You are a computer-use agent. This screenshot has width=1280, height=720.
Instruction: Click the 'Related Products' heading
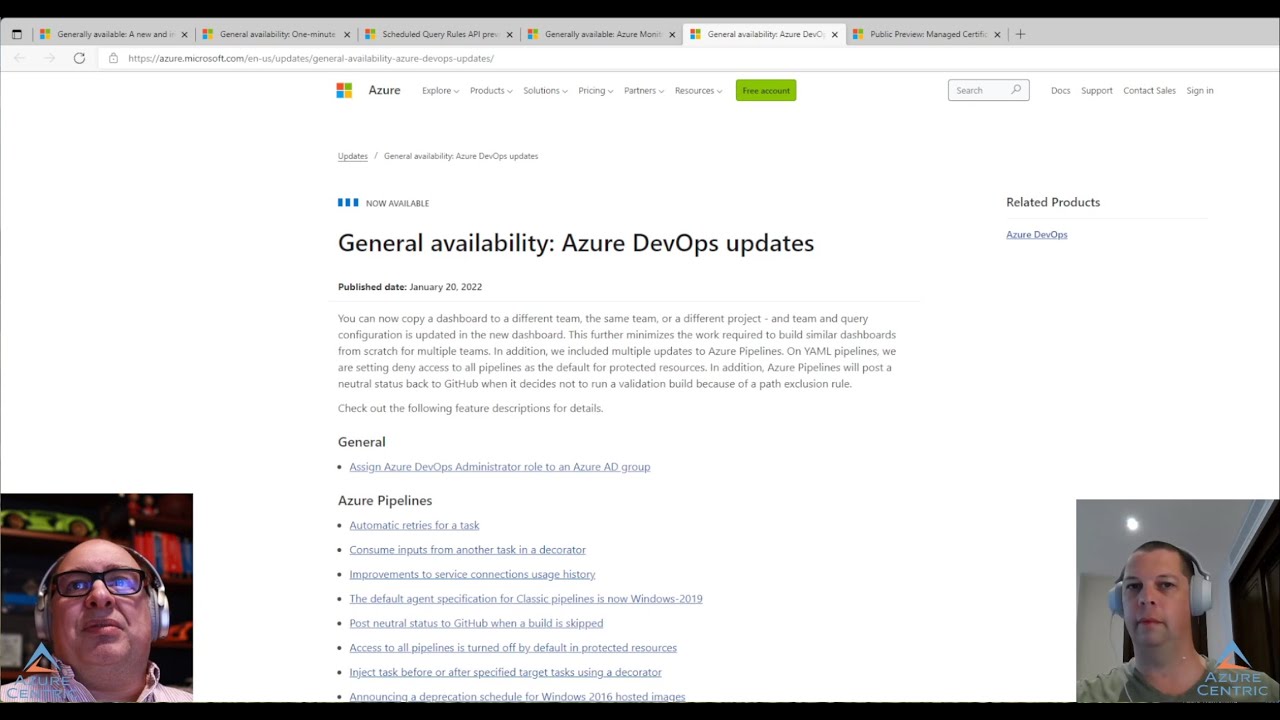click(1053, 202)
